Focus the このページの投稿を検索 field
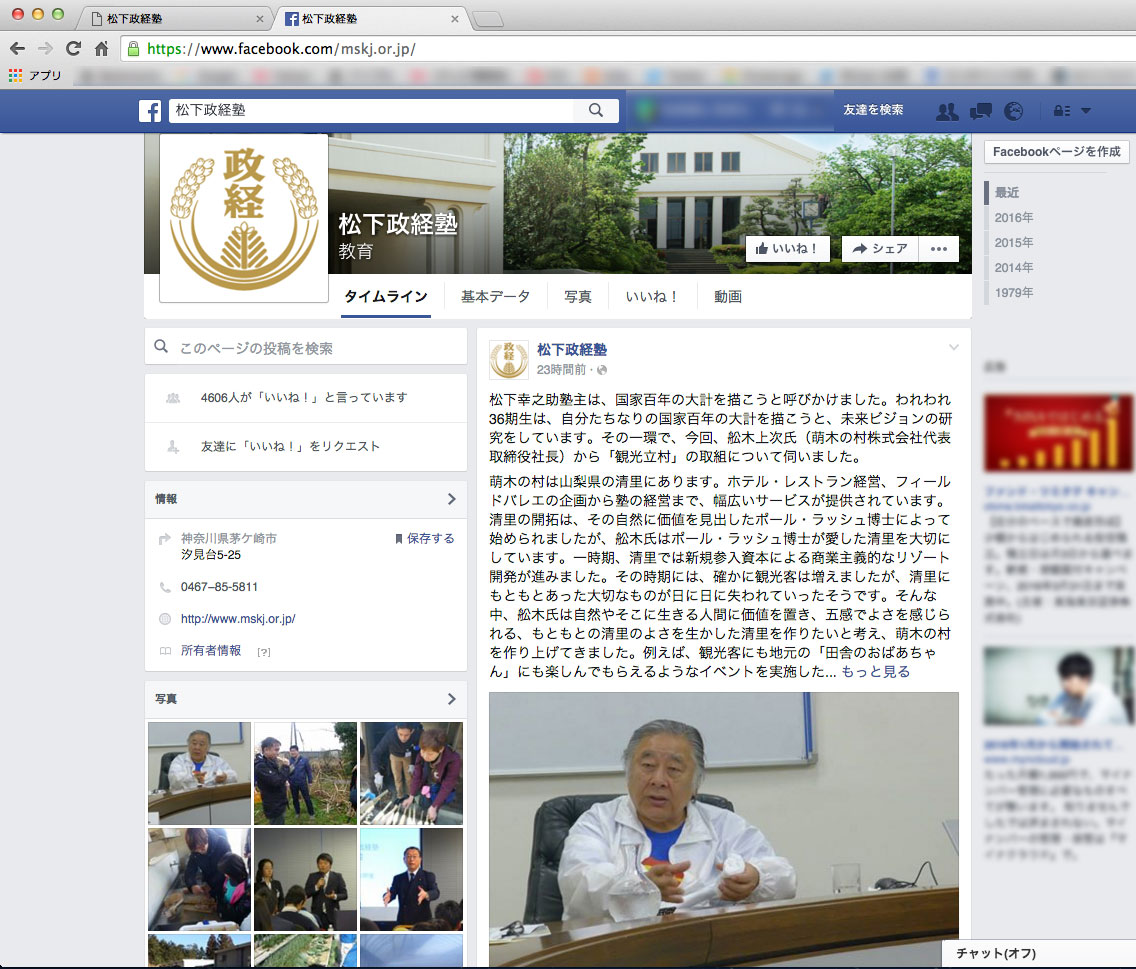The width and height of the screenshot is (1136, 969). (x=306, y=347)
